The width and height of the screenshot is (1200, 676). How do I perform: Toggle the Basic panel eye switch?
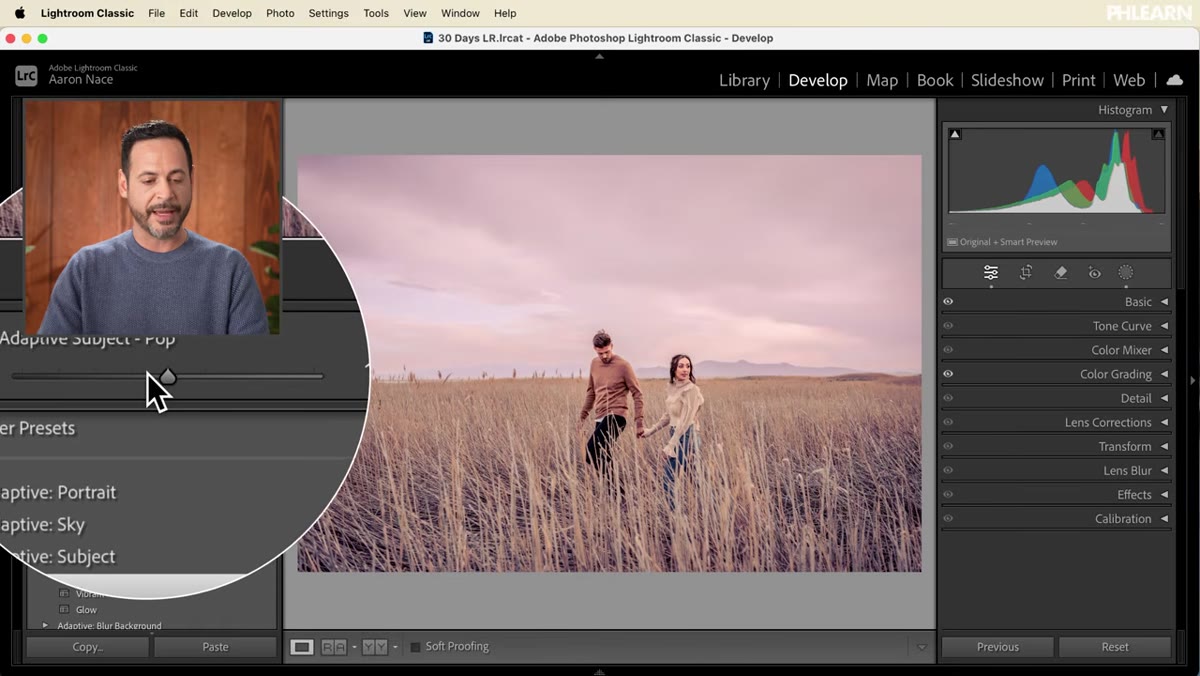click(x=948, y=302)
